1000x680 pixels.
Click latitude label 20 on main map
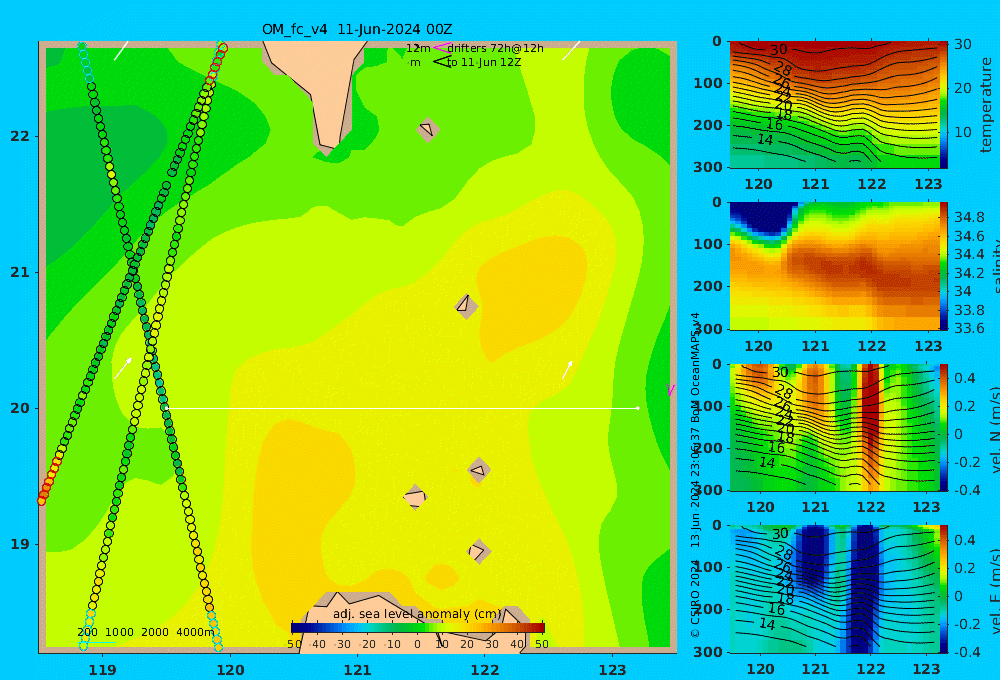click(20, 408)
